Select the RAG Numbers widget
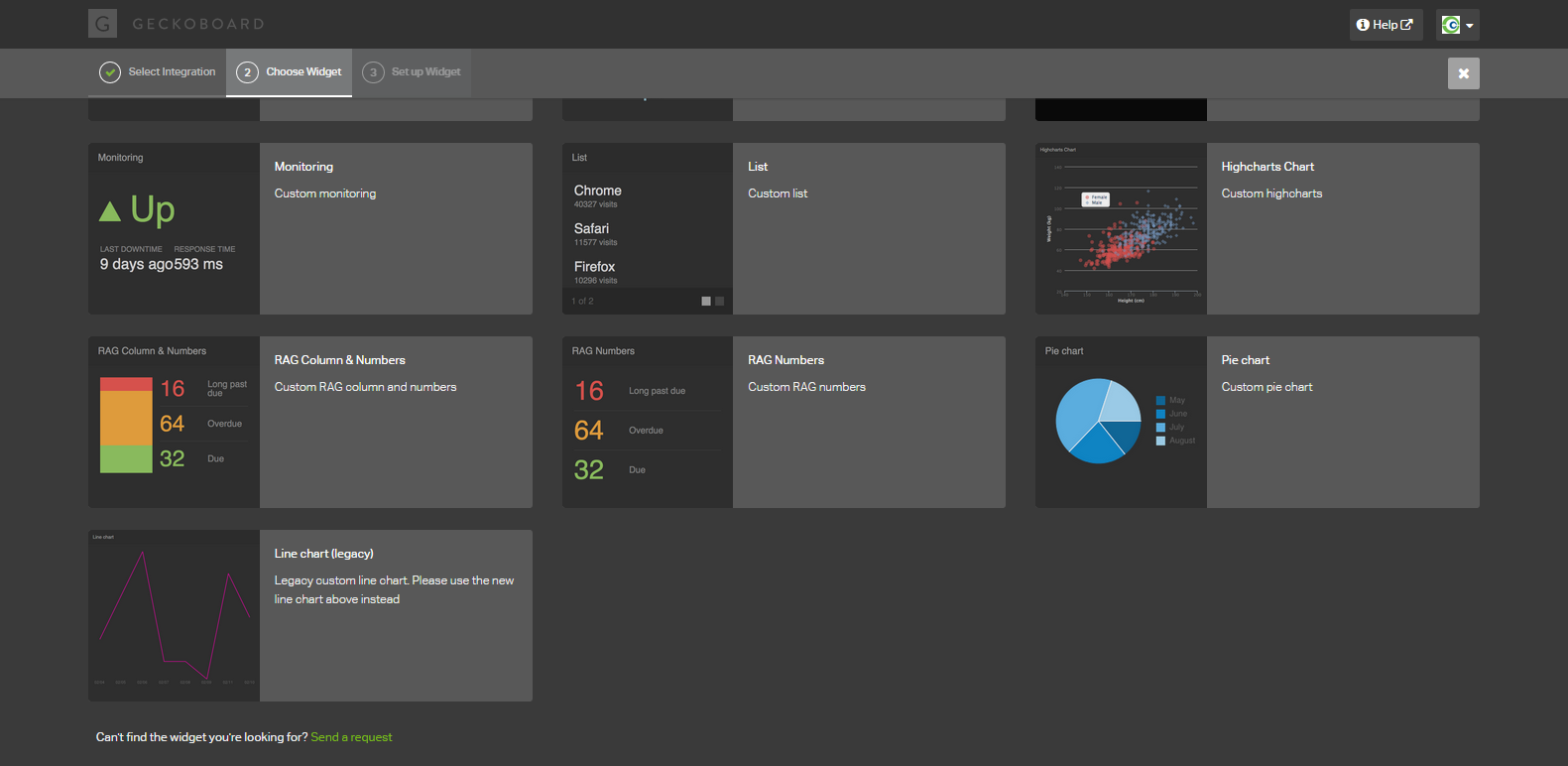Screen dimensions: 1568x766 (x=785, y=360)
